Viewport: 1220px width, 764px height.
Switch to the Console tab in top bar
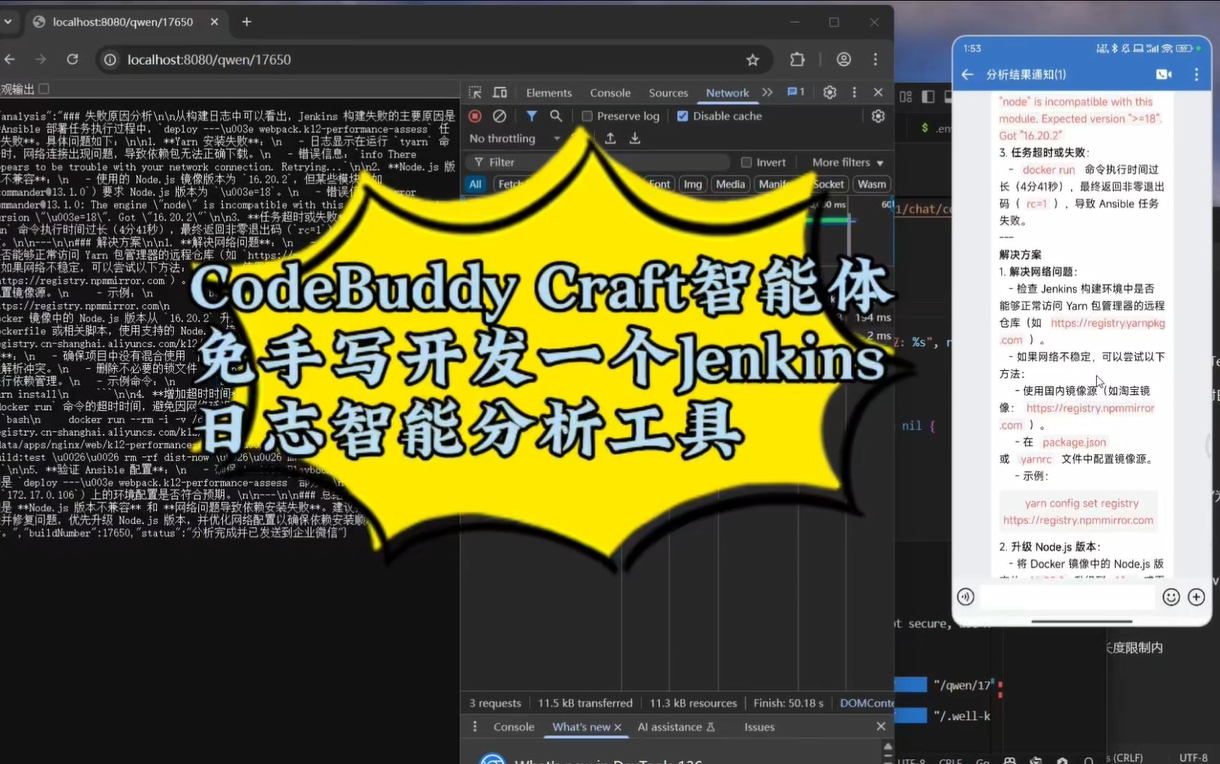[610, 92]
